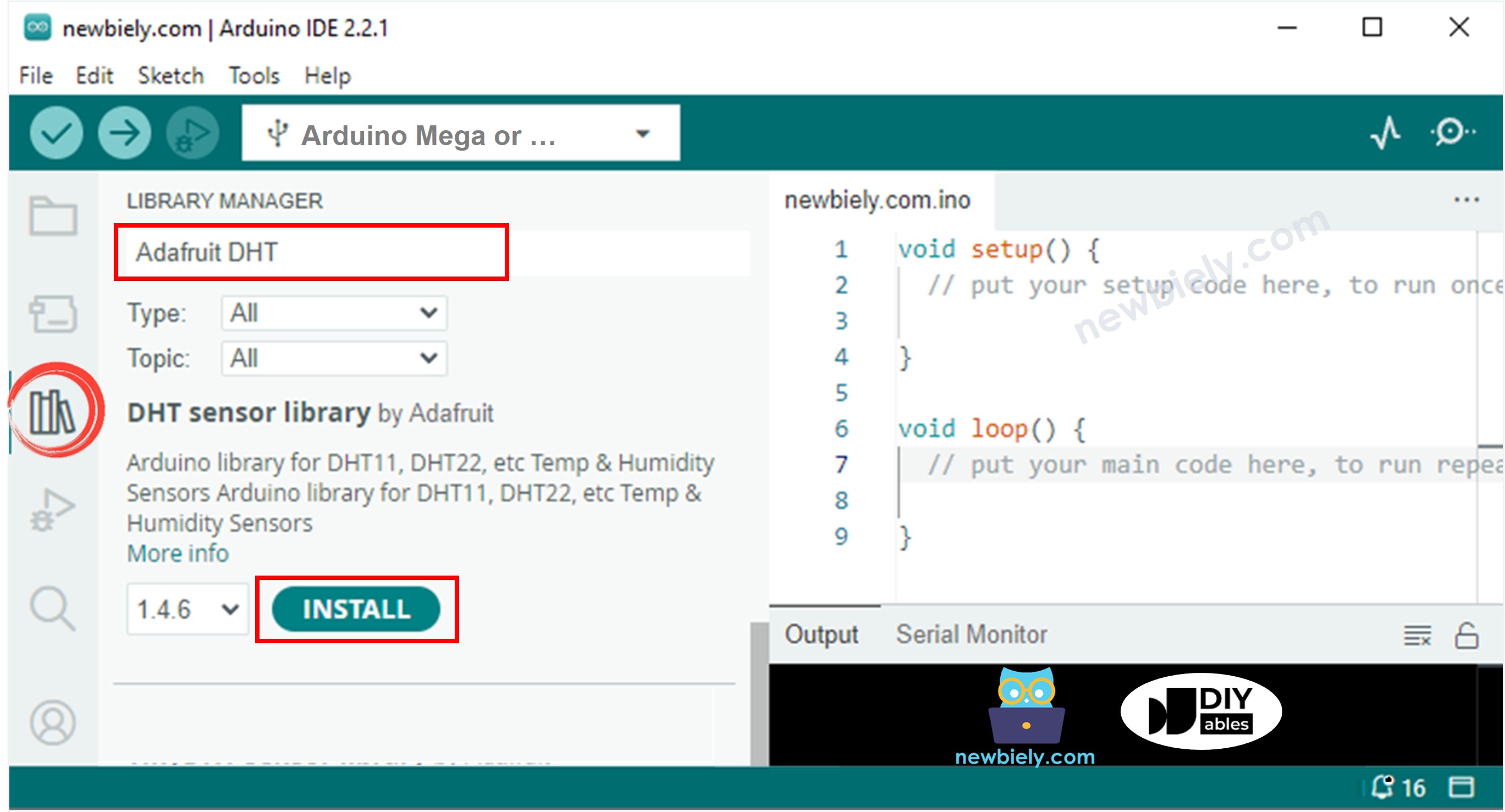The height and width of the screenshot is (812, 1505).
Task: Click INSTALL for the DHT sensor library
Action: click(x=356, y=609)
